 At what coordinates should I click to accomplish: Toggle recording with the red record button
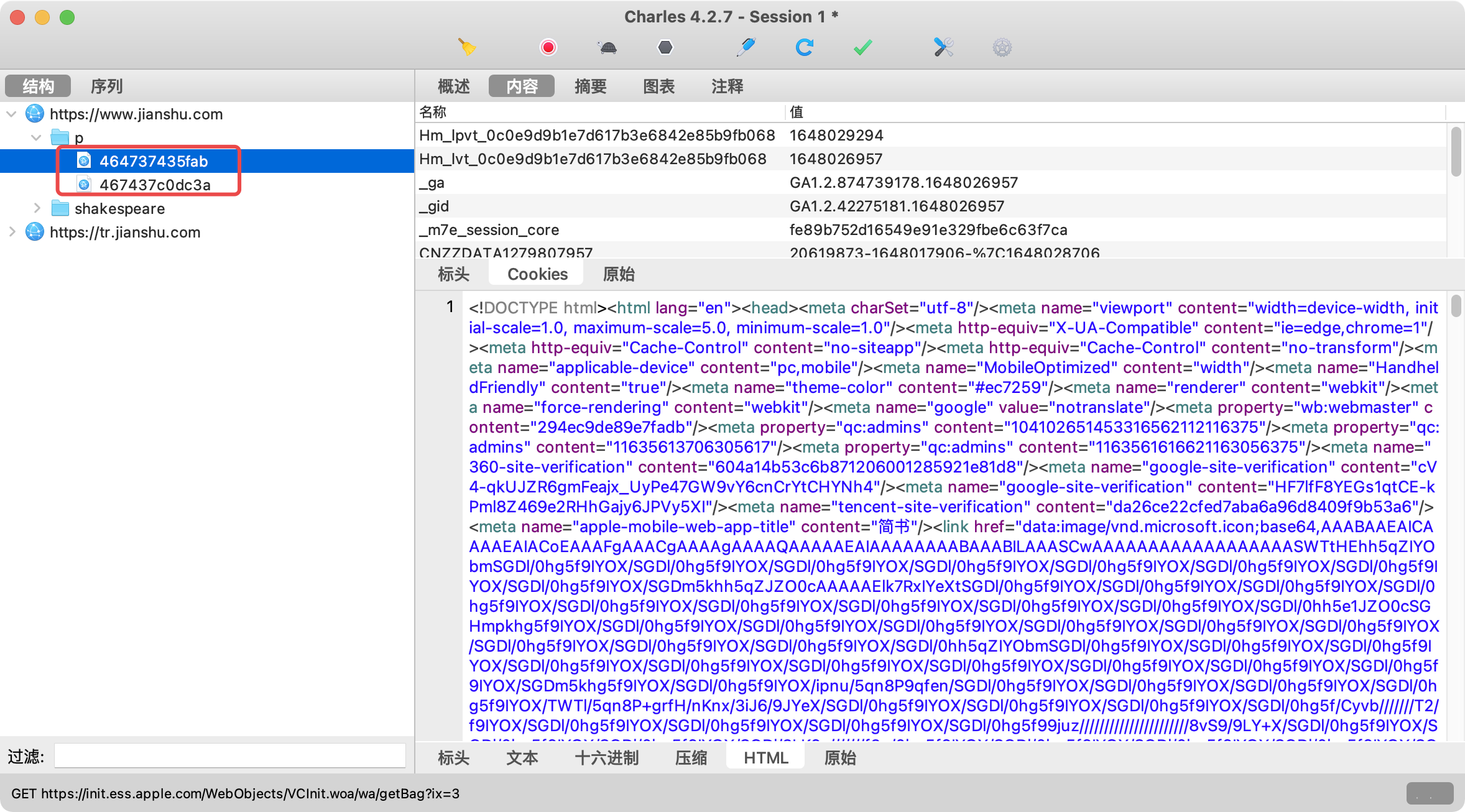tap(548, 47)
